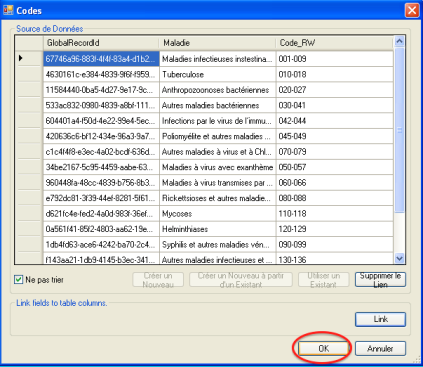Select cell 'Helminthiases'
This screenshot has width=423, height=367.
[218, 229]
